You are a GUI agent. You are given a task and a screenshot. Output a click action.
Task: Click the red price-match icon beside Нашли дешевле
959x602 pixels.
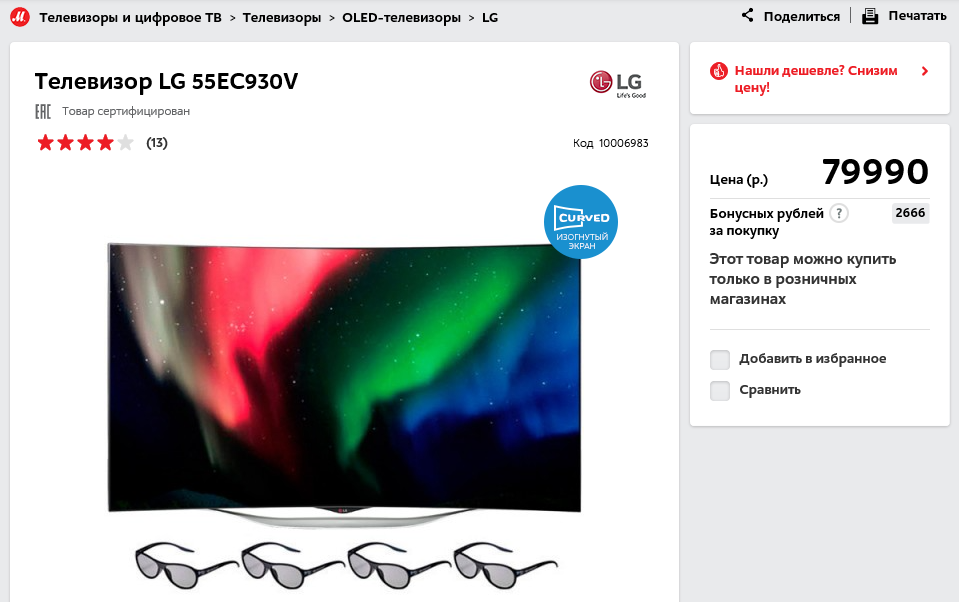[719, 71]
